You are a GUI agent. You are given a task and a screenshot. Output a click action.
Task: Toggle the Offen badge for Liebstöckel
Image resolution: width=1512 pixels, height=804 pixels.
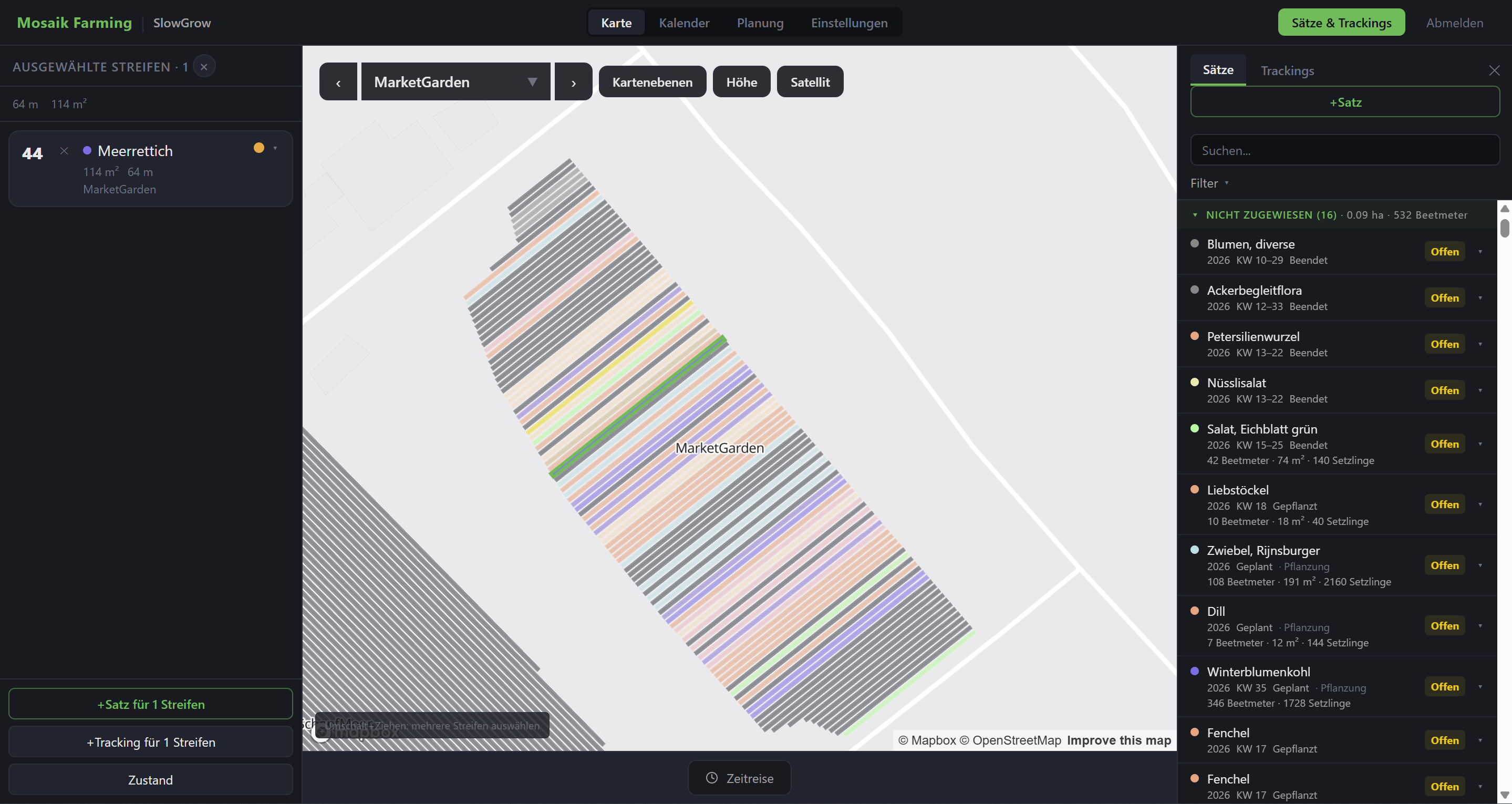(1445, 504)
